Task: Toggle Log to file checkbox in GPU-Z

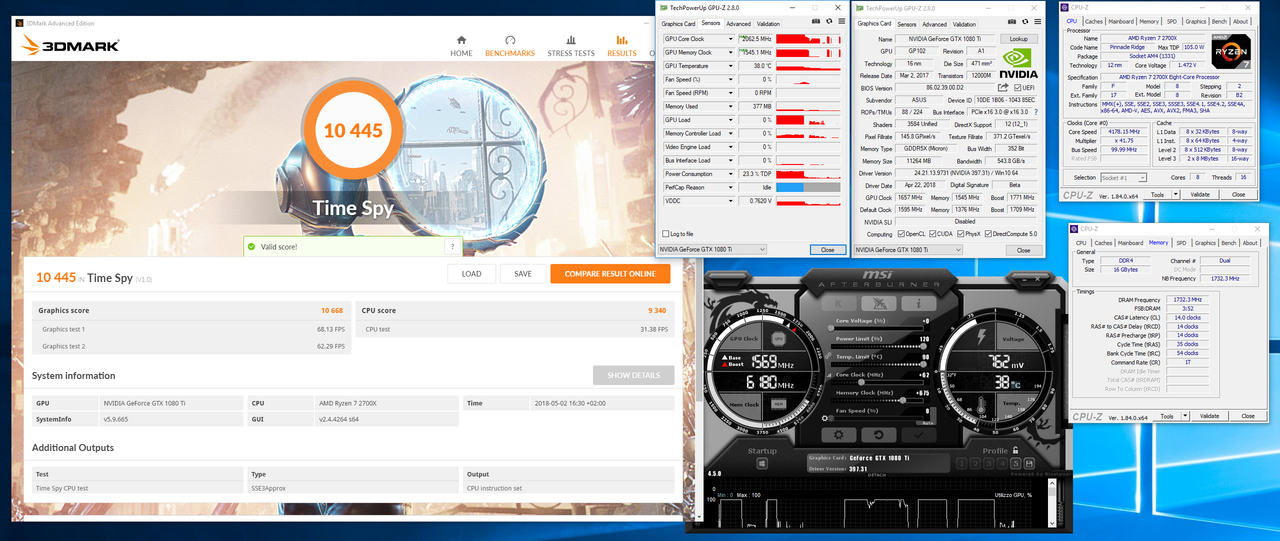Action: 665,234
